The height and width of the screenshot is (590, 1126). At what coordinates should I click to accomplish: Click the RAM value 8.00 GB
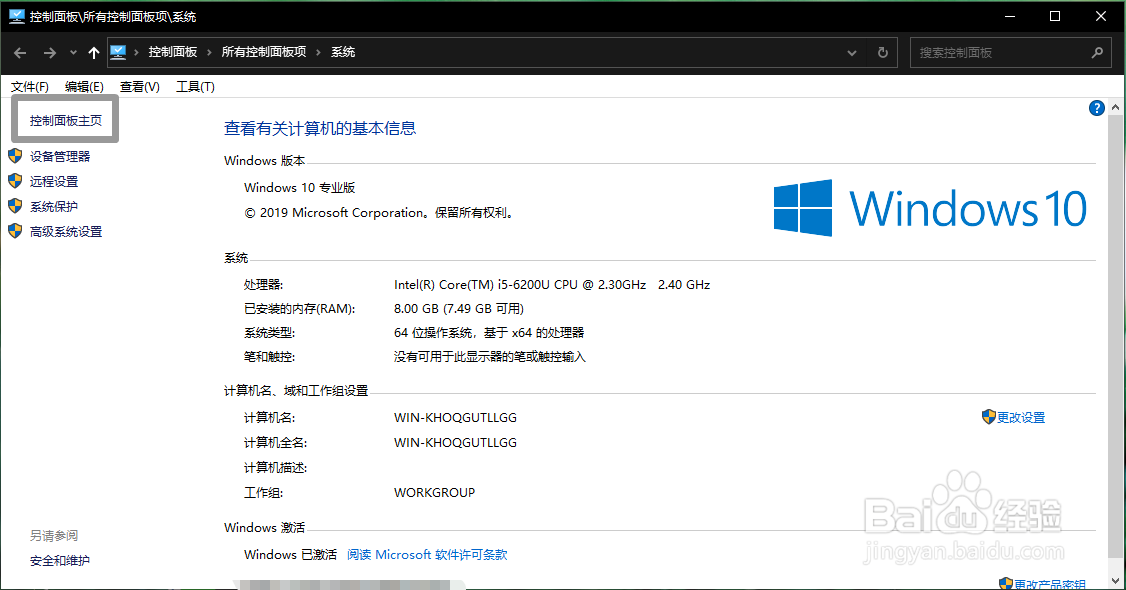pyautogui.click(x=459, y=308)
